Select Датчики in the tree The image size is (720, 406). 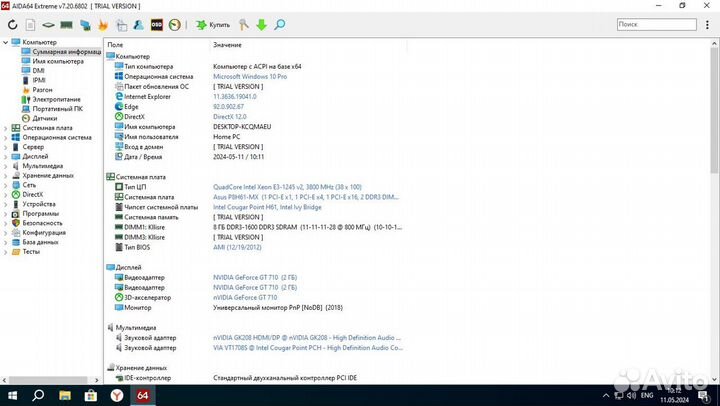[x=44, y=118]
